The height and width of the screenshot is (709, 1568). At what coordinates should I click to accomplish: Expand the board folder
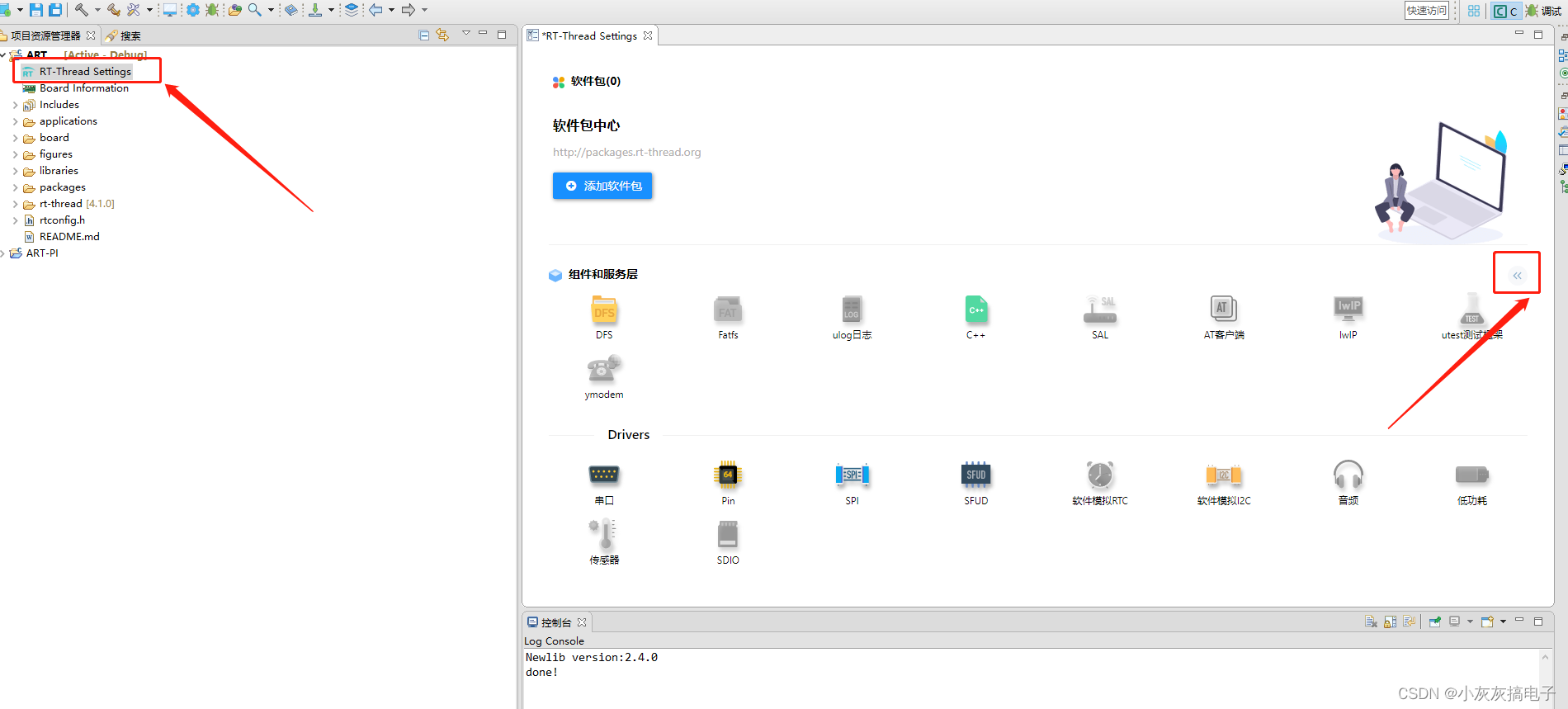point(15,138)
